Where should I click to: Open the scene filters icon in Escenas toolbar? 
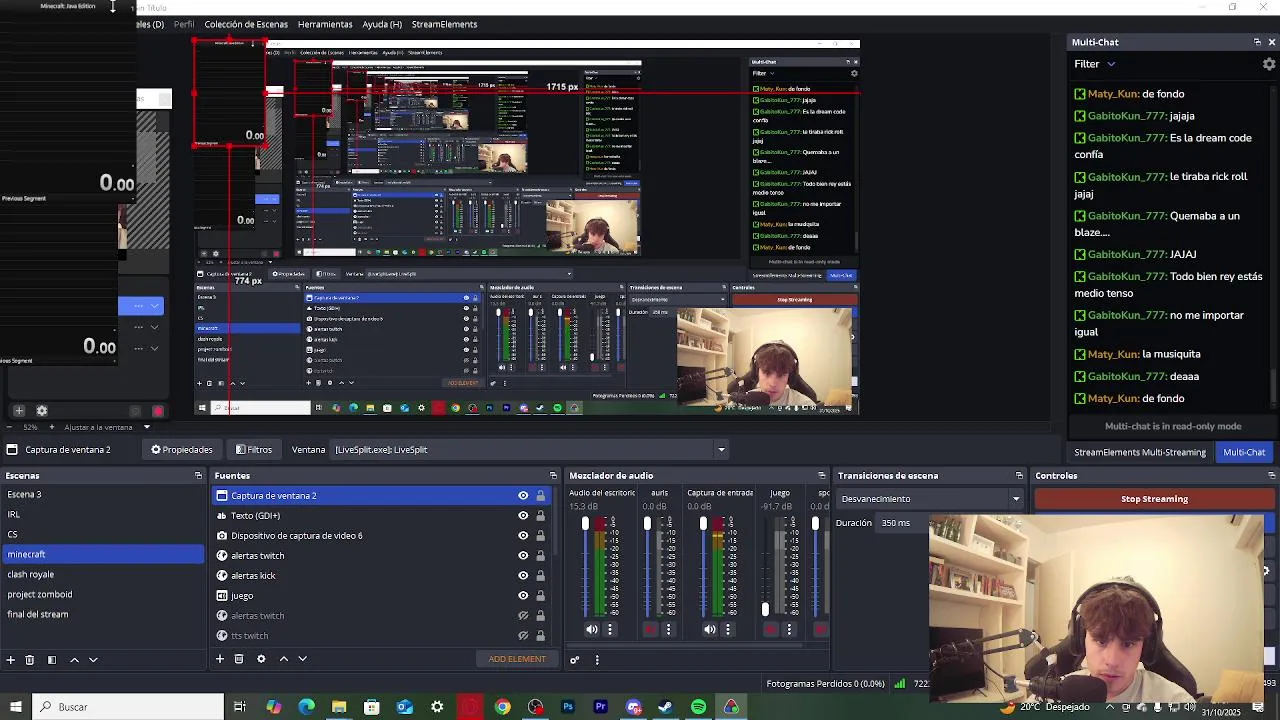click(52, 660)
